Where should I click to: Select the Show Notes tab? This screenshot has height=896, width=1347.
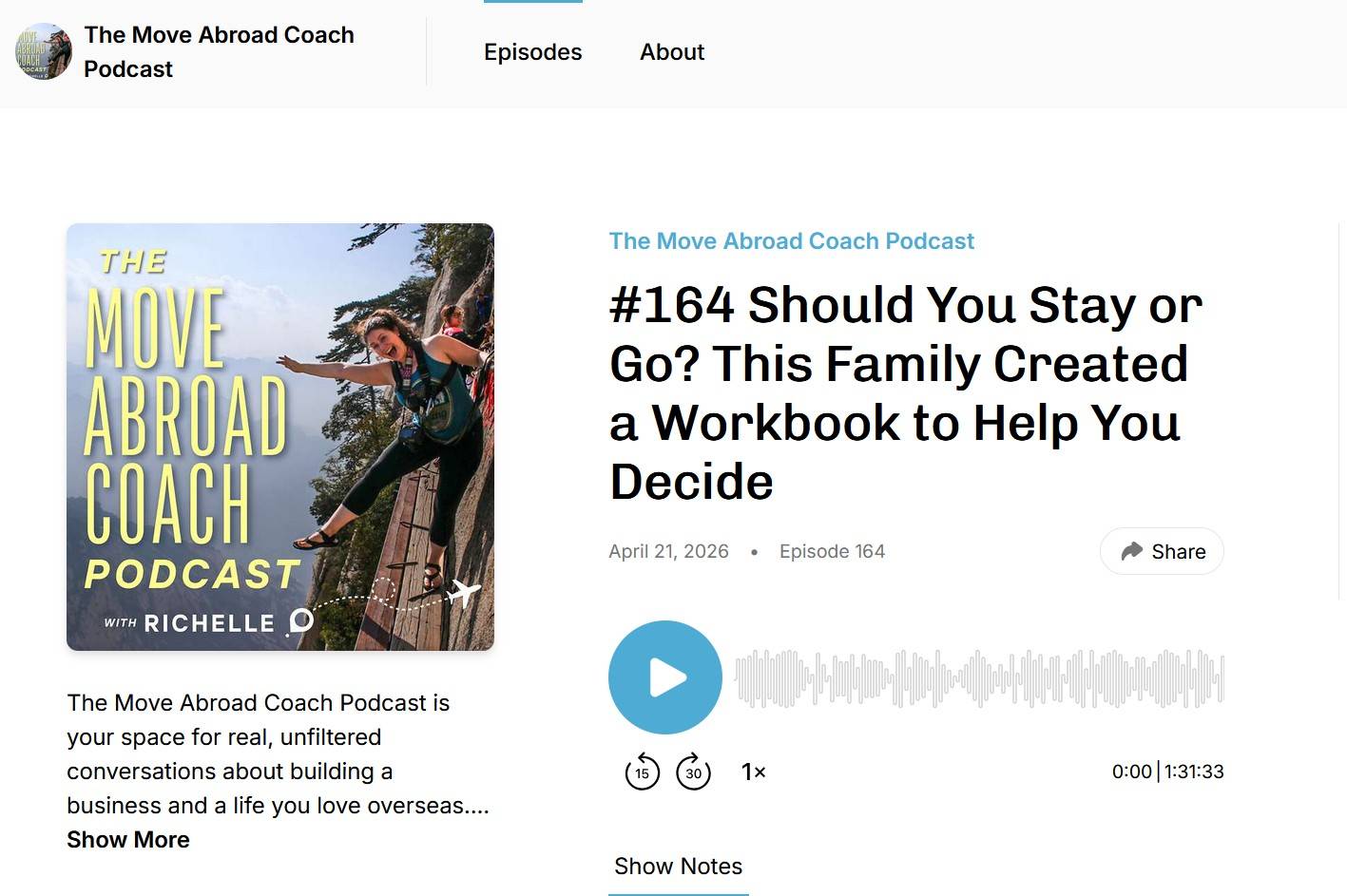[x=678, y=867]
